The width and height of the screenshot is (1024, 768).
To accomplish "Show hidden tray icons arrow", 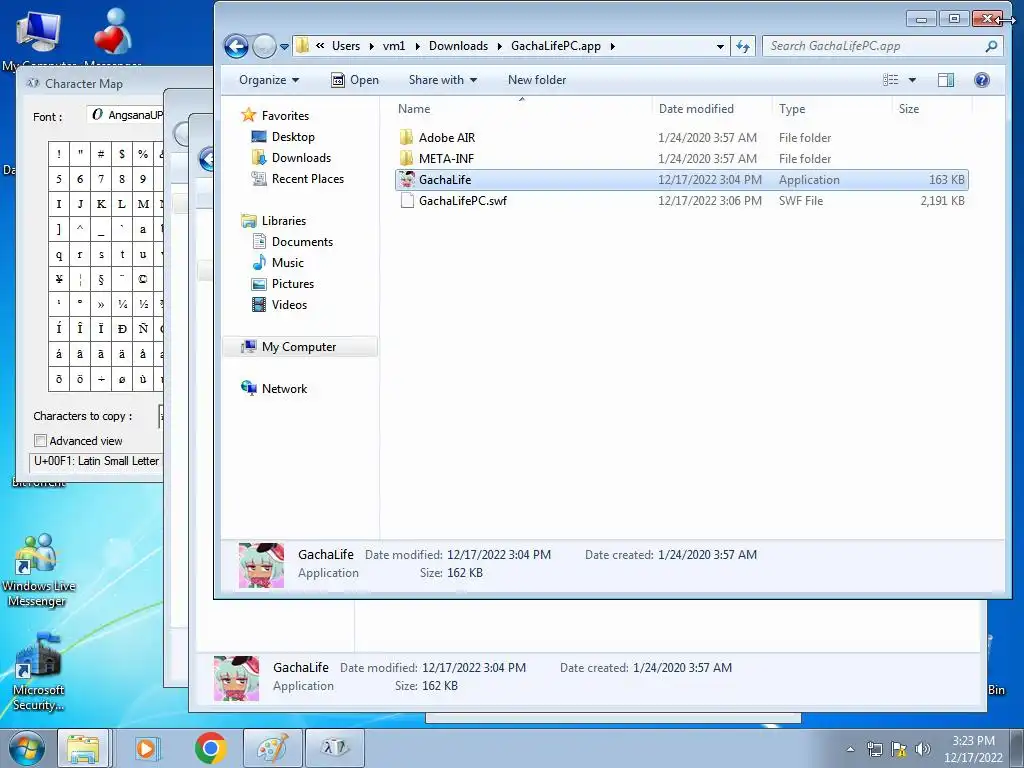I will pos(850,749).
